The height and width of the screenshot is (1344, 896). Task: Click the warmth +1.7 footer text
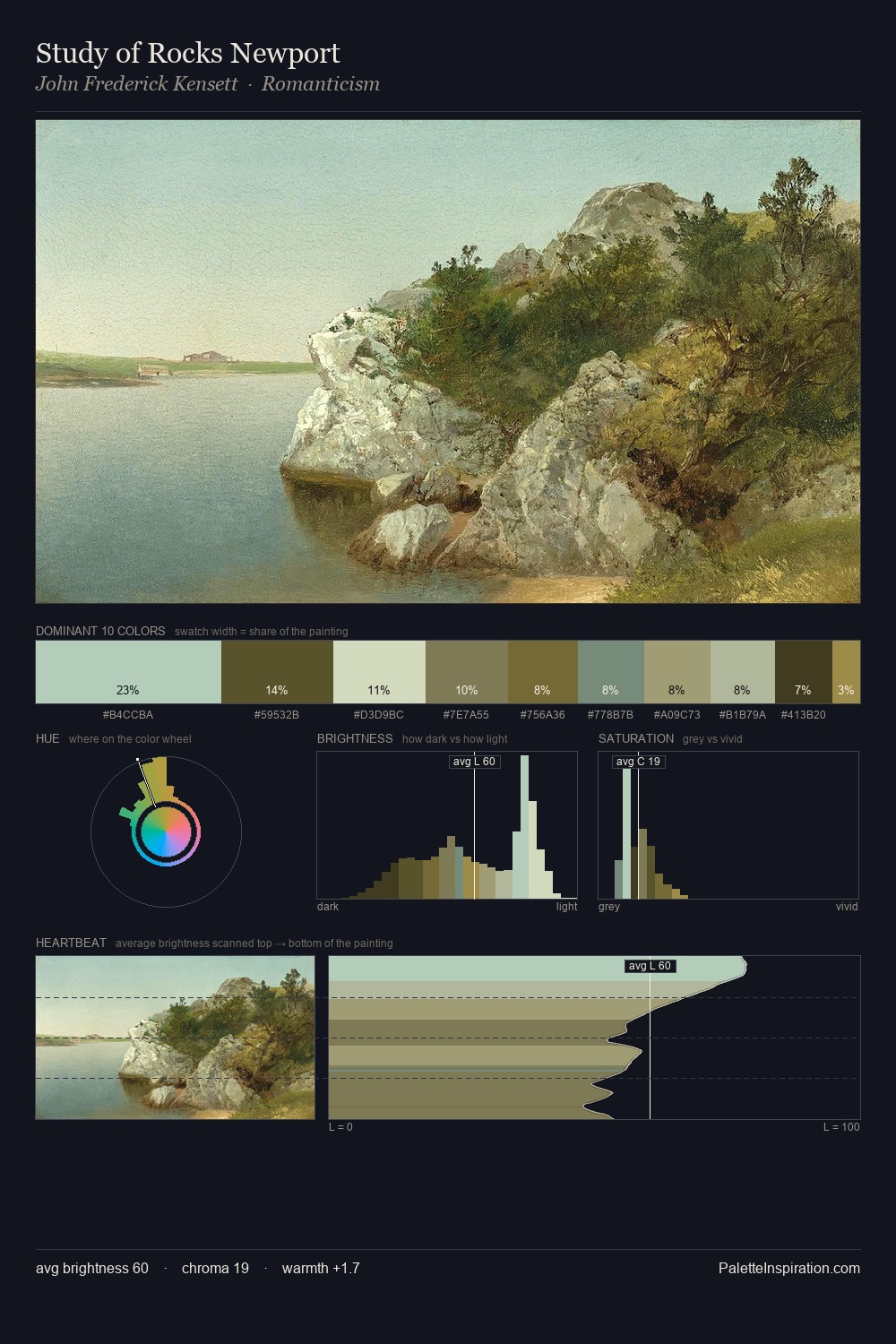click(x=321, y=1268)
